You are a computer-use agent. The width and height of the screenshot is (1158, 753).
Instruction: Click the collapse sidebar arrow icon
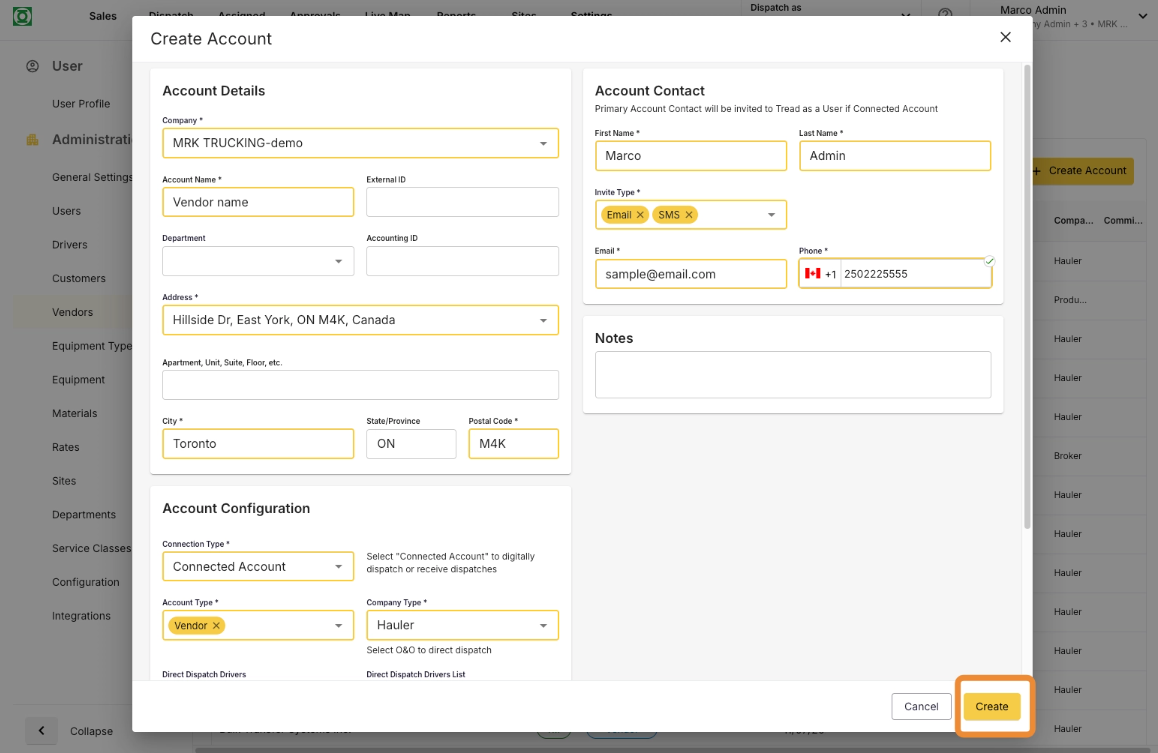tap(41, 731)
